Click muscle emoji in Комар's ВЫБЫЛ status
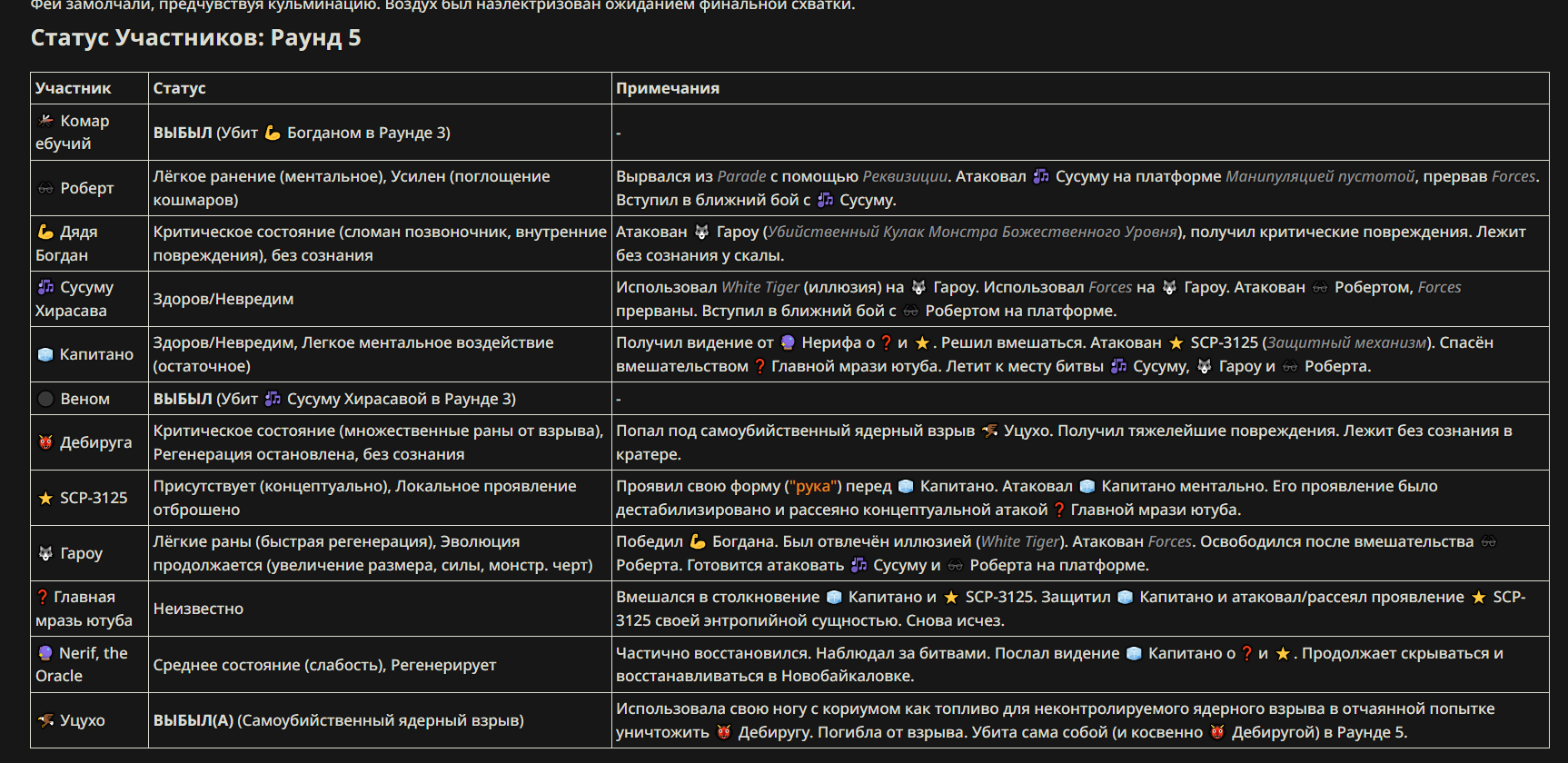 [x=273, y=133]
